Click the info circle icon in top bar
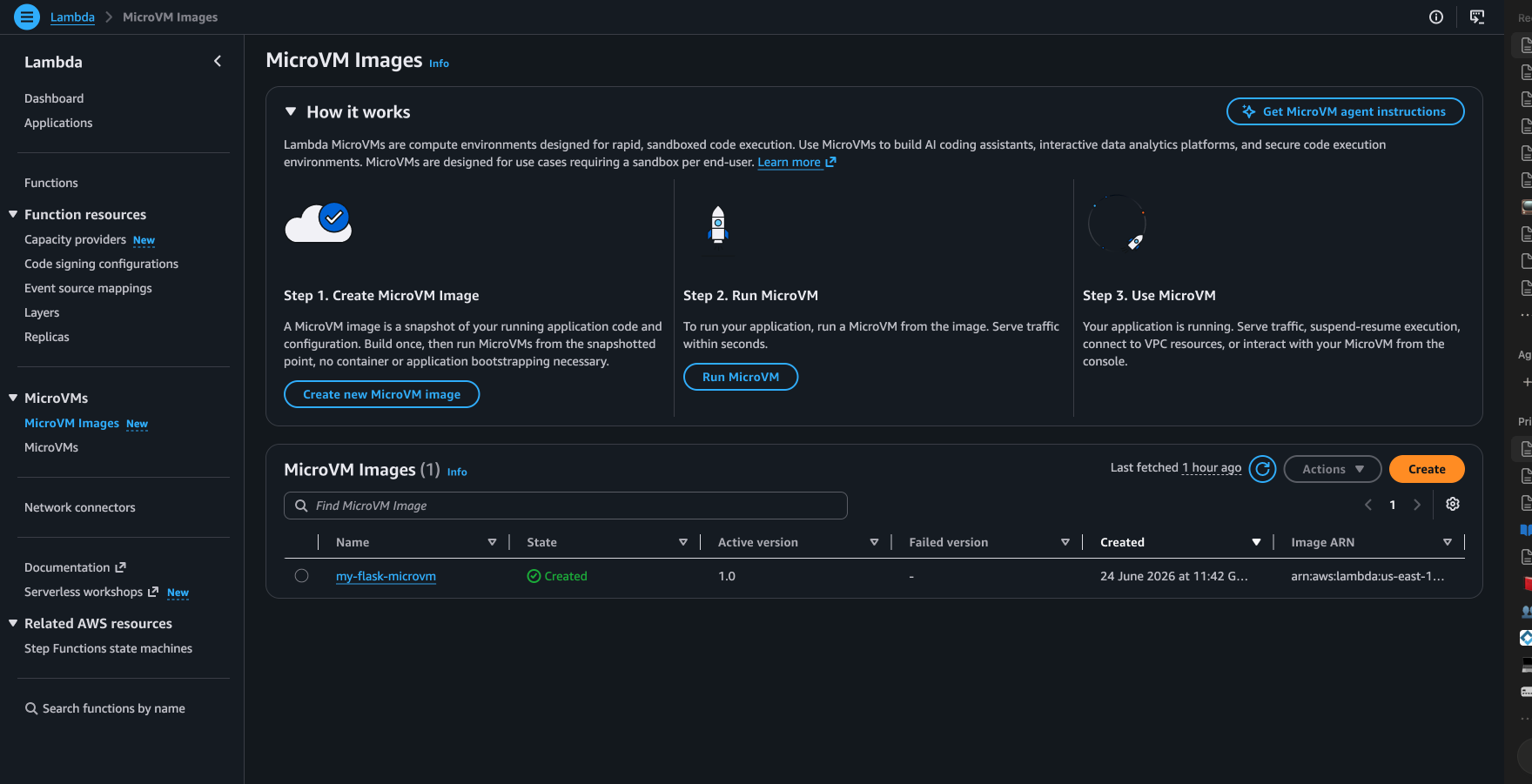The width and height of the screenshot is (1532, 784). point(1436,17)
